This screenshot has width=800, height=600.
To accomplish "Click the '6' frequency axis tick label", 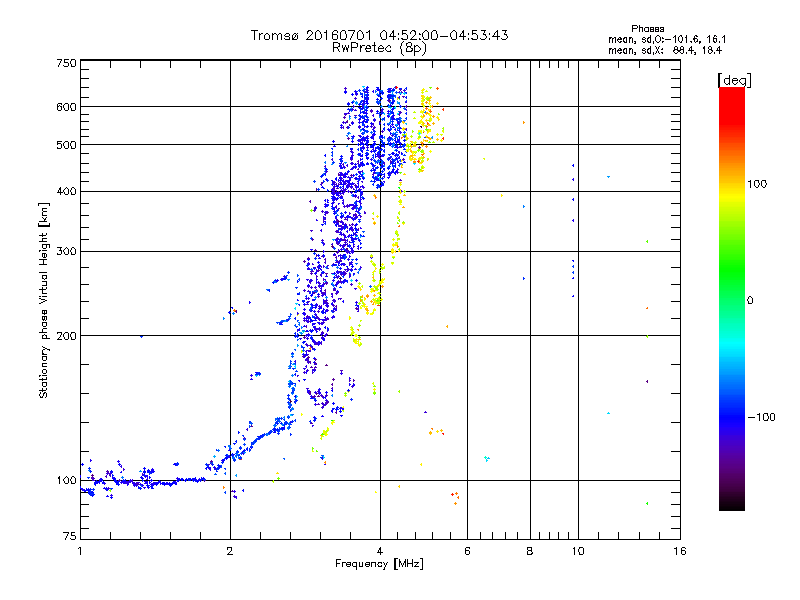I will click(467, 551).
